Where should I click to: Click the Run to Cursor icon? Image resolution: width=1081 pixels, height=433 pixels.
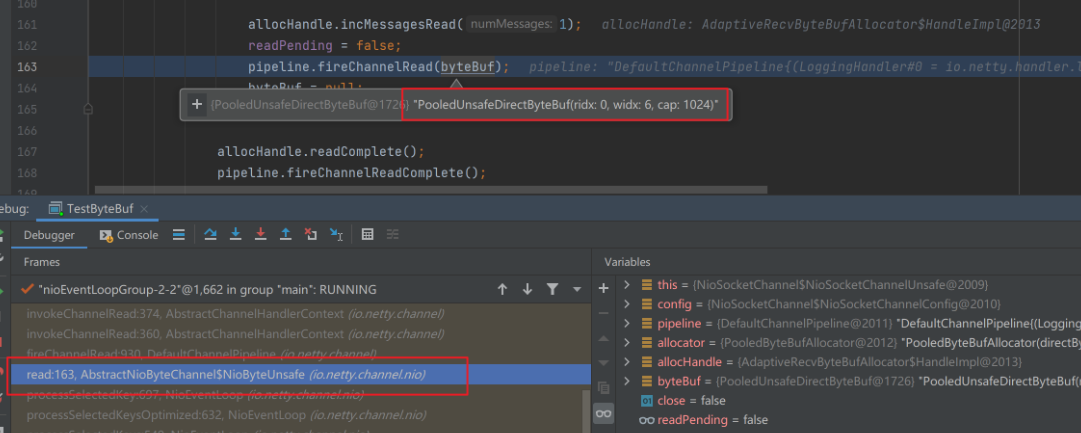tap(336, 235)
